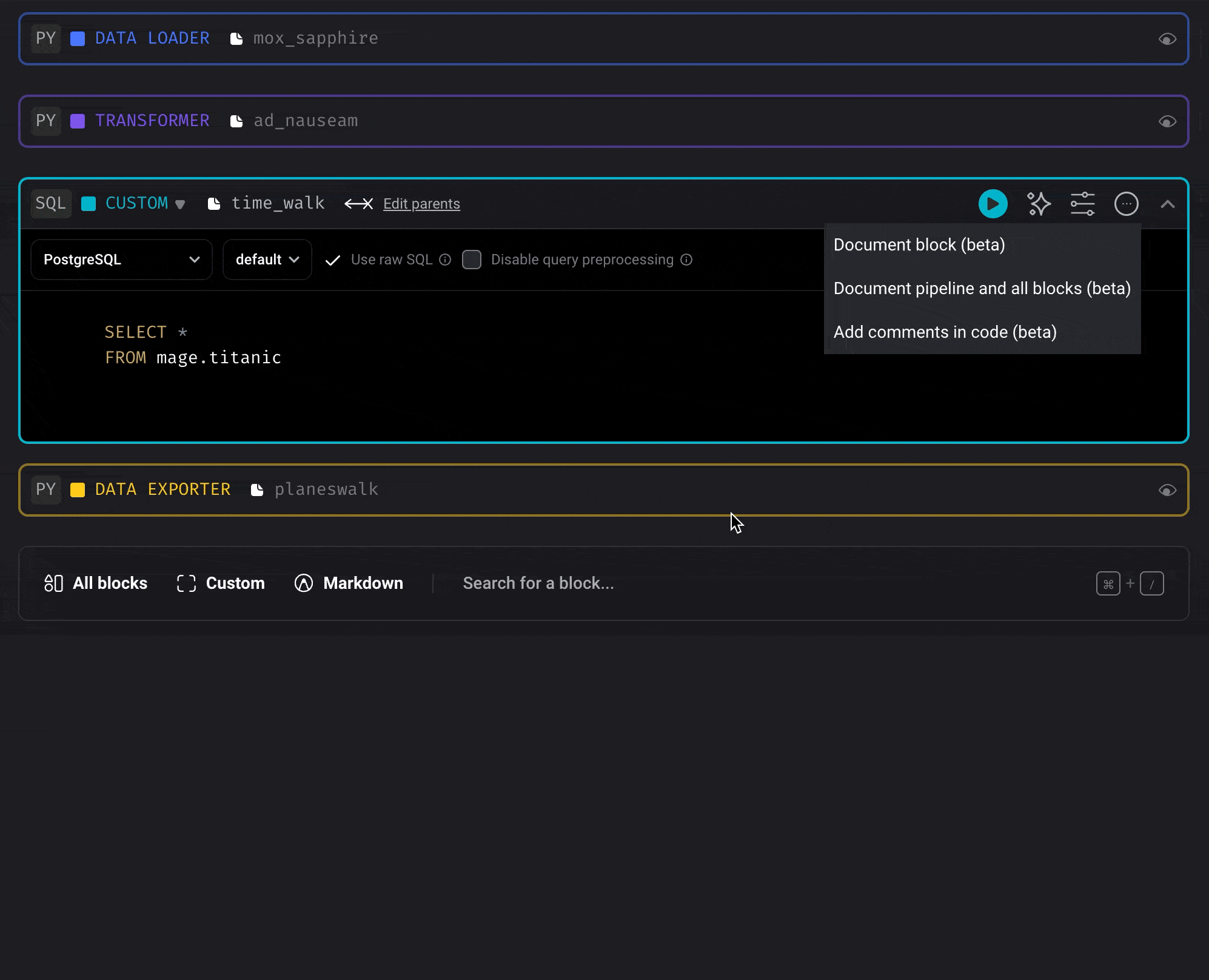This screenshot has width=1209, height=980.
Task: Click the All blocks button
Action: coord(96,583)
